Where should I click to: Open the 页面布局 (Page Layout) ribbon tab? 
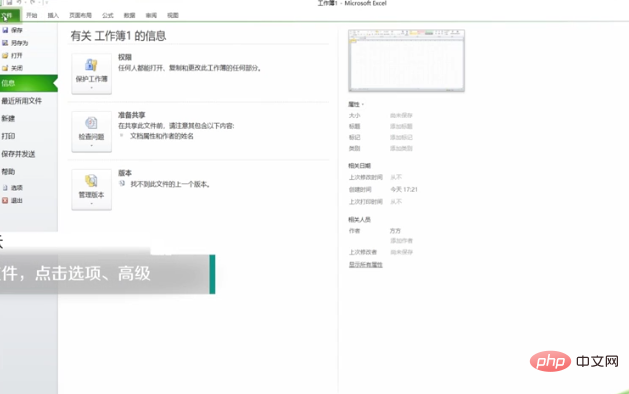pos(80,16)
